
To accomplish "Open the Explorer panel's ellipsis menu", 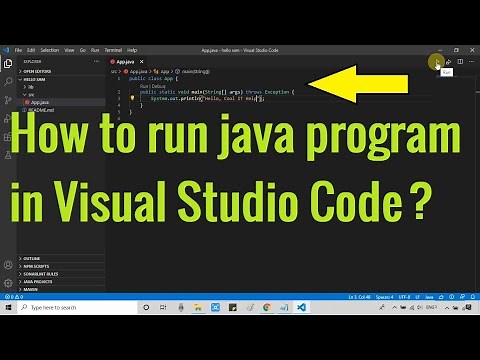I will [96, 61].
